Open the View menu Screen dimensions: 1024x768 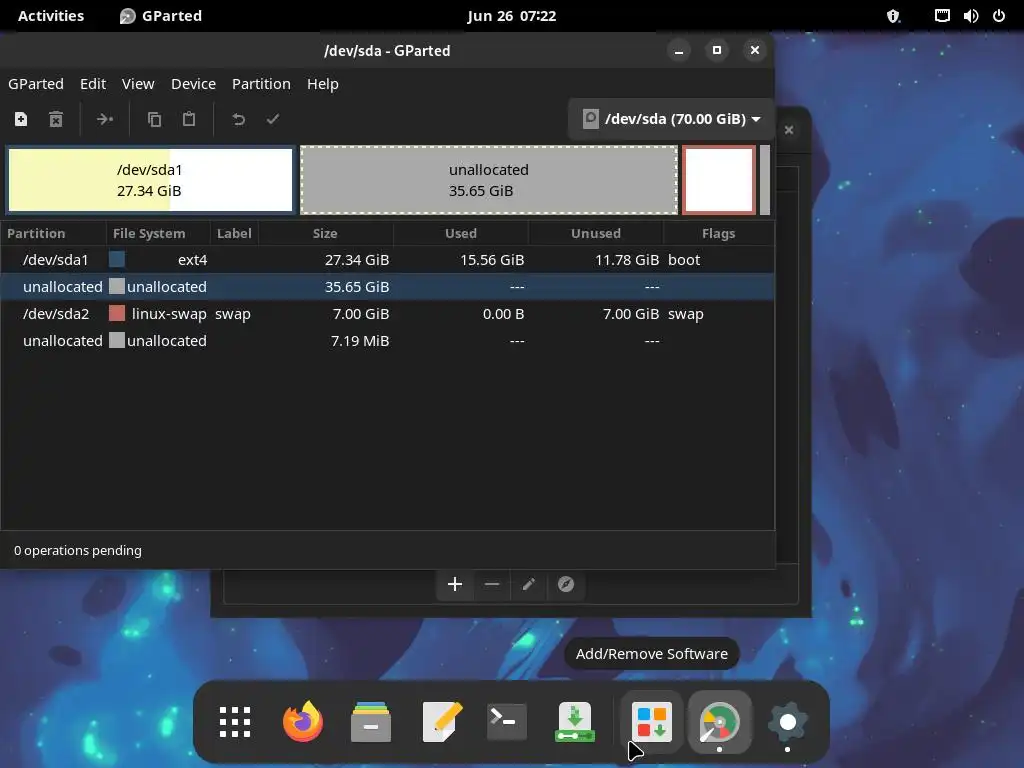(x=138, y=84)
